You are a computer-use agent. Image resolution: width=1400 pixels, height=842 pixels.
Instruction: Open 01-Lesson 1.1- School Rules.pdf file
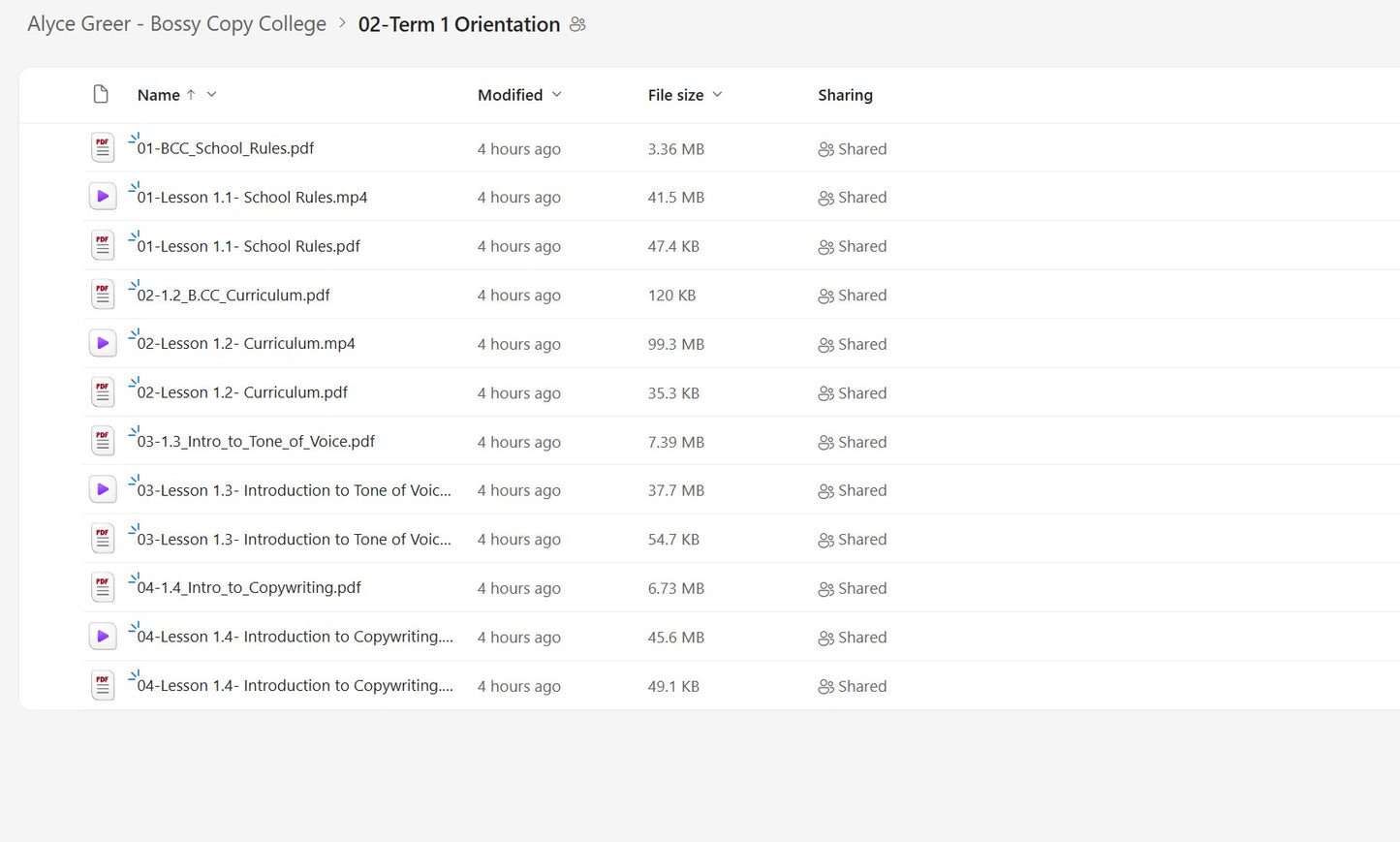coord(248,246)
